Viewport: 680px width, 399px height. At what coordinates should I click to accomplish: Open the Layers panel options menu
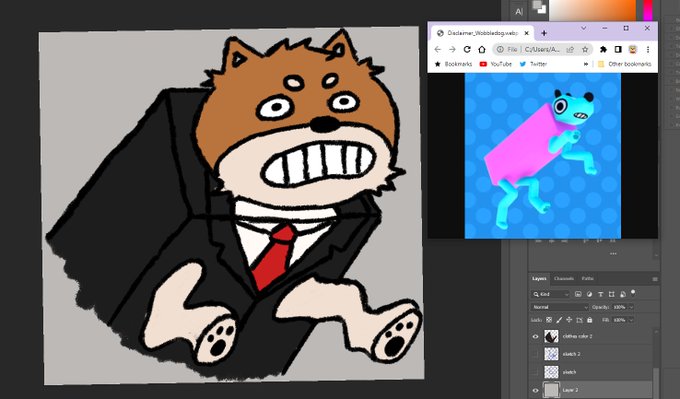click(x=655, y=279)
